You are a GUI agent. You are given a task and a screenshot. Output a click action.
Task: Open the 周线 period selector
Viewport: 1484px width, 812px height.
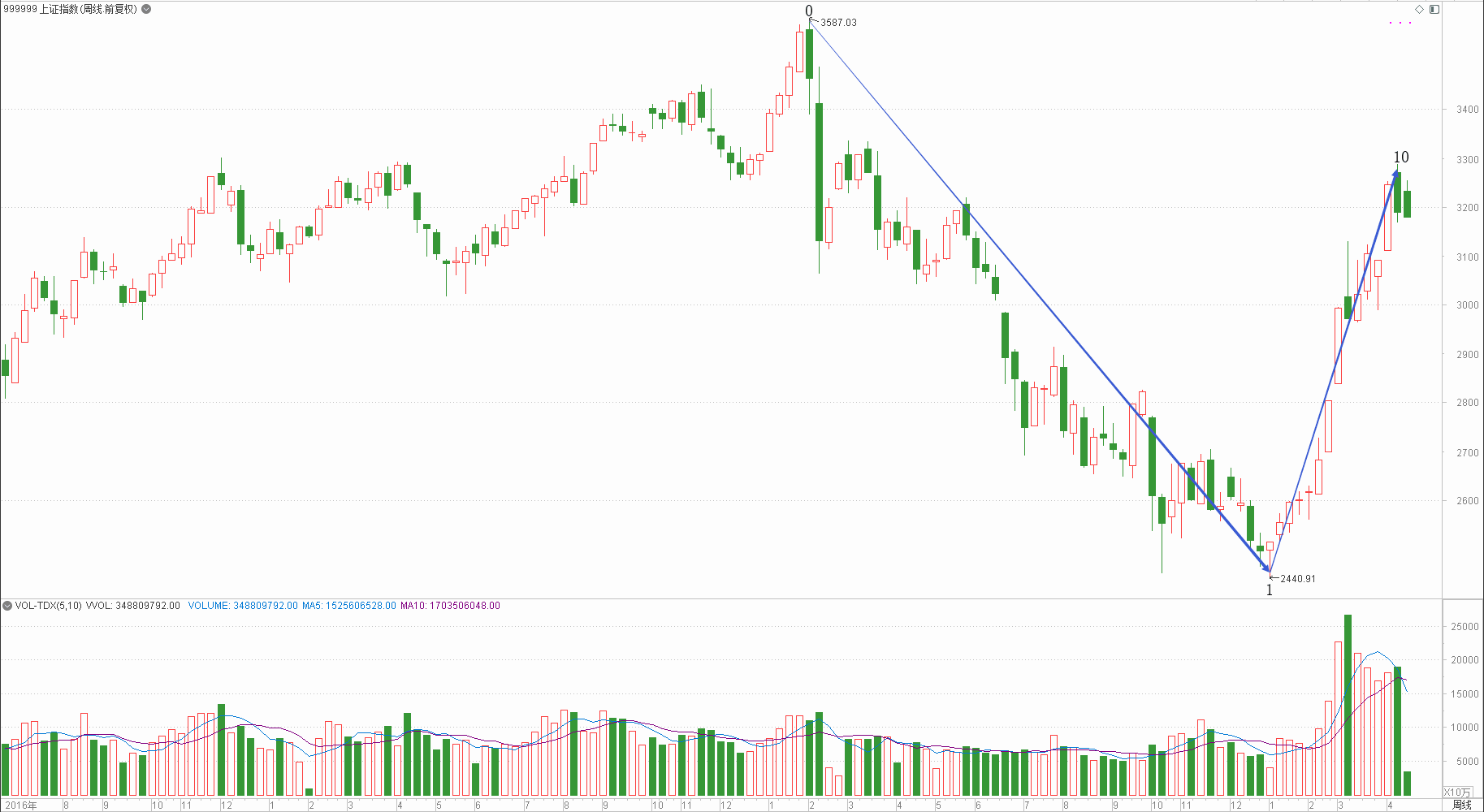coord(1462,805)
